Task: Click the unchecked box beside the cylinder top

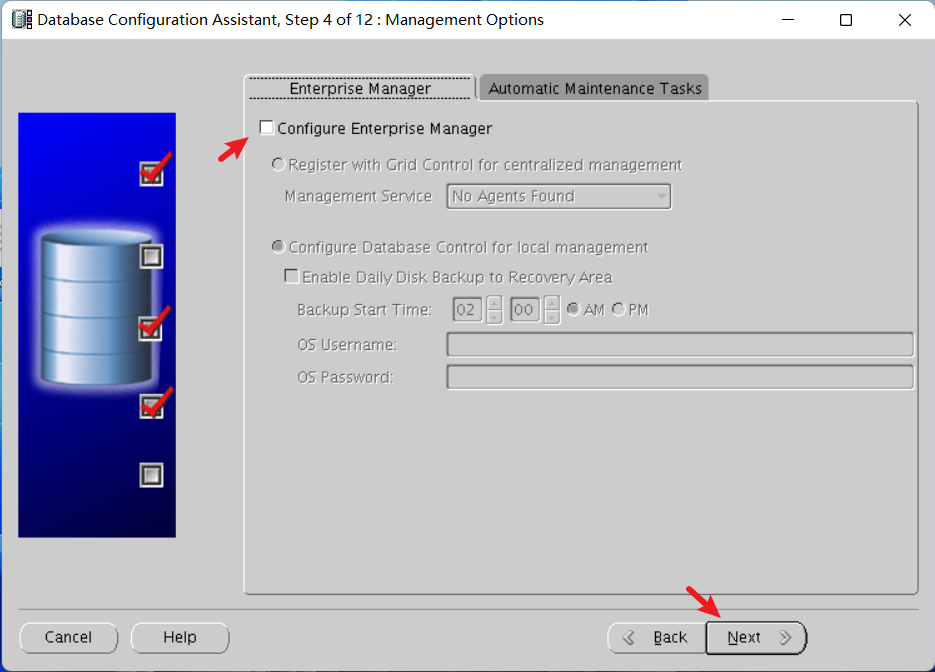Action: (151, 256)
